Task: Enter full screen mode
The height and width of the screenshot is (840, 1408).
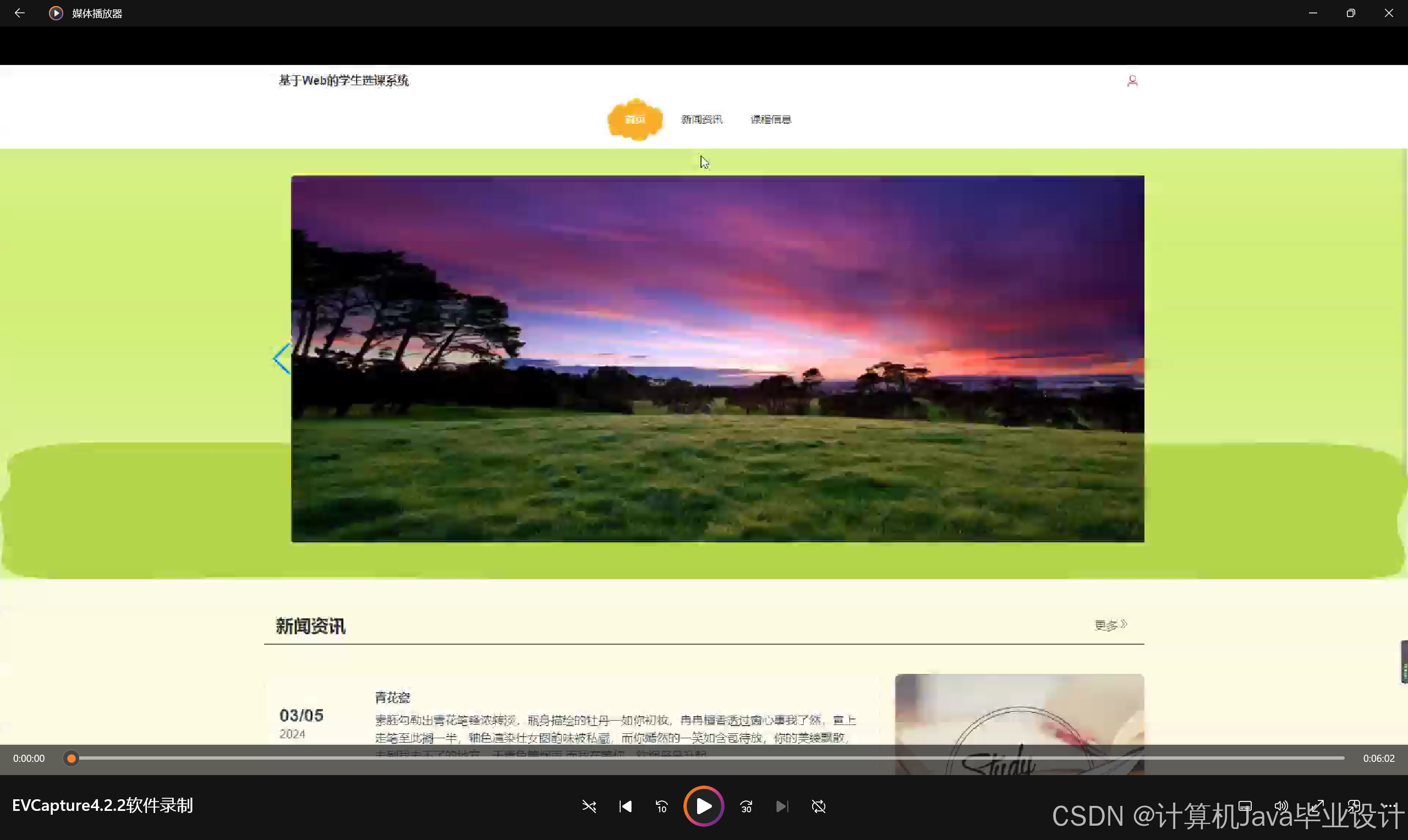Action: click(x=1317, y=806)
